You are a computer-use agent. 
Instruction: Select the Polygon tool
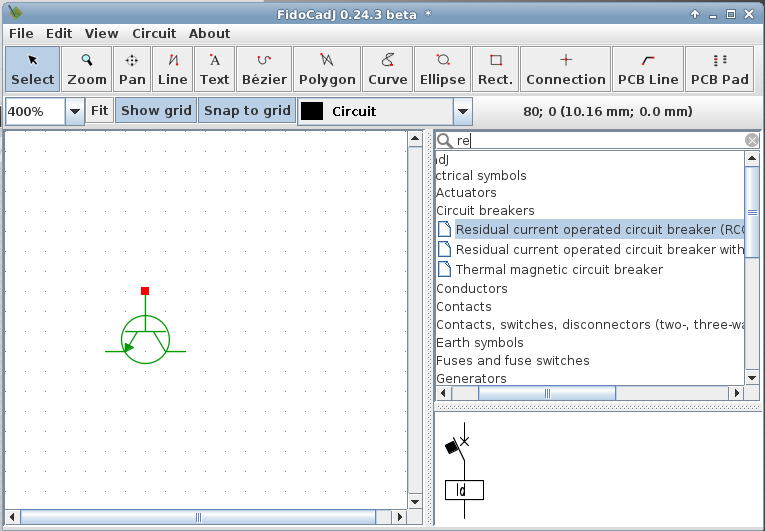click(327, 69)
